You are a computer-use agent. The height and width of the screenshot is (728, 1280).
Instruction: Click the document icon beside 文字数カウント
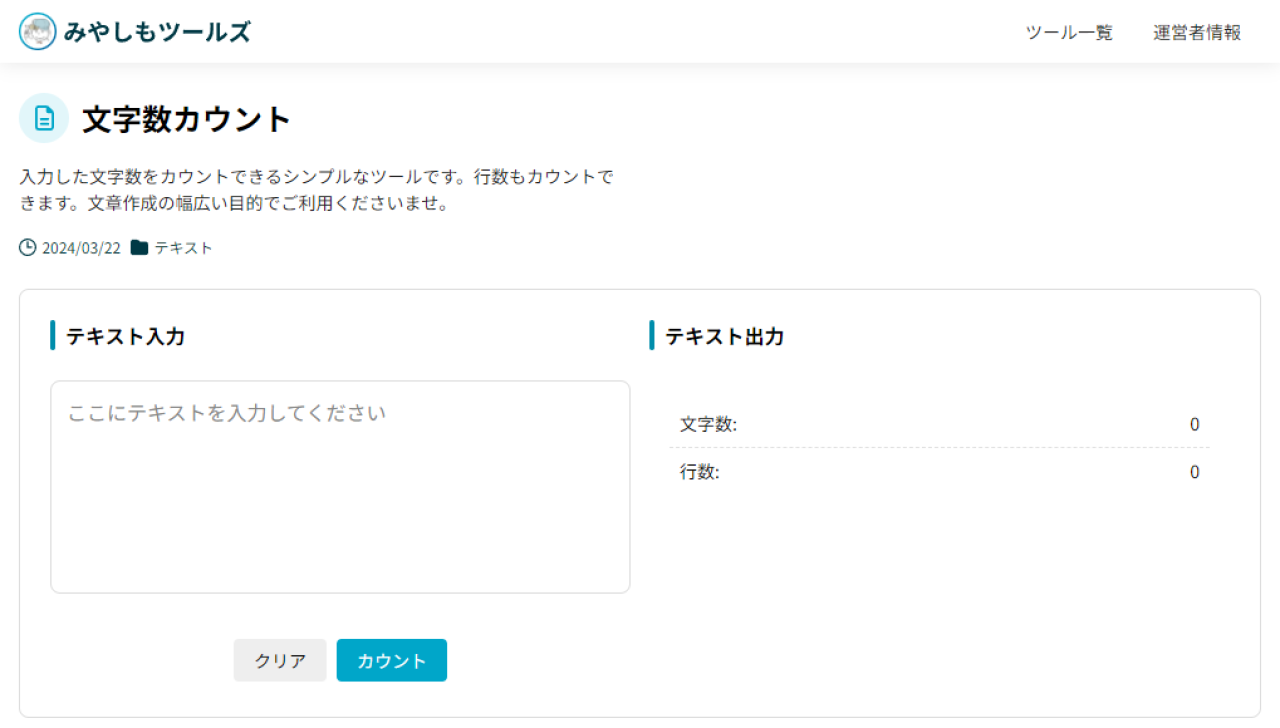(x=44, y=119)
